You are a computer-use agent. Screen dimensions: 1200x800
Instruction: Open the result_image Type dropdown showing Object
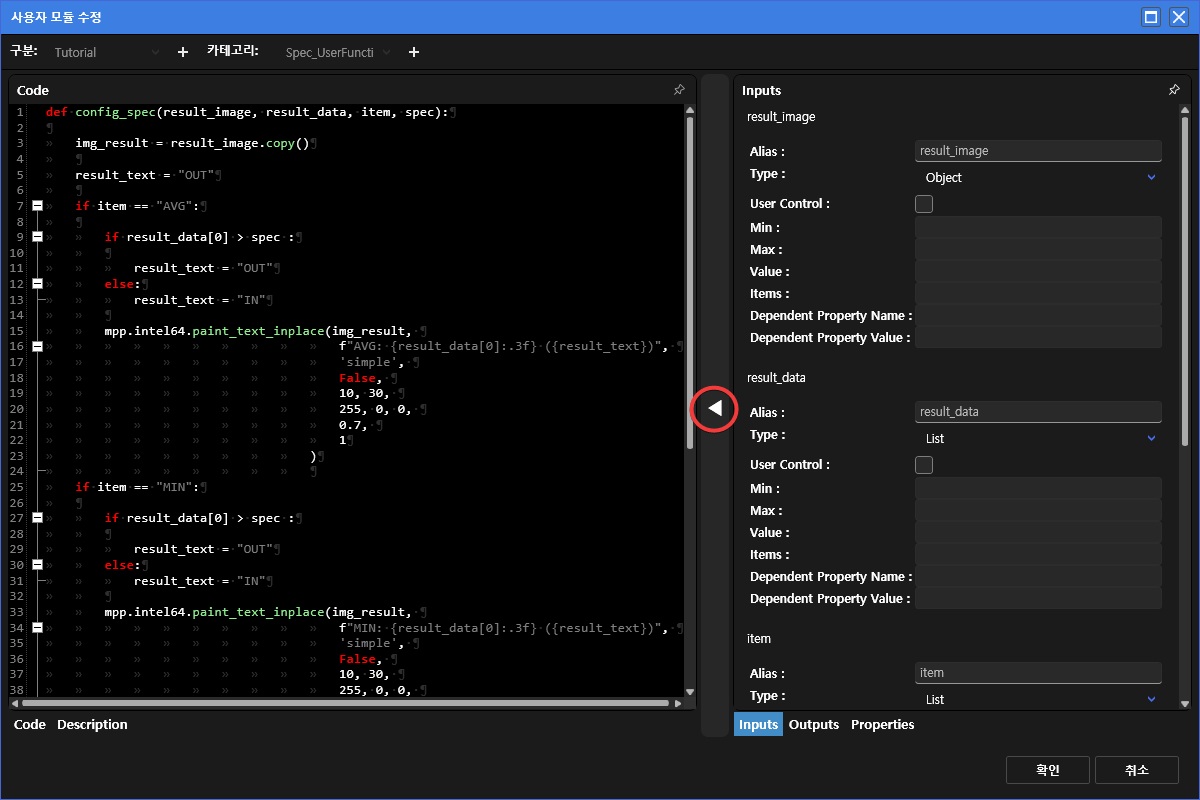1038,177
